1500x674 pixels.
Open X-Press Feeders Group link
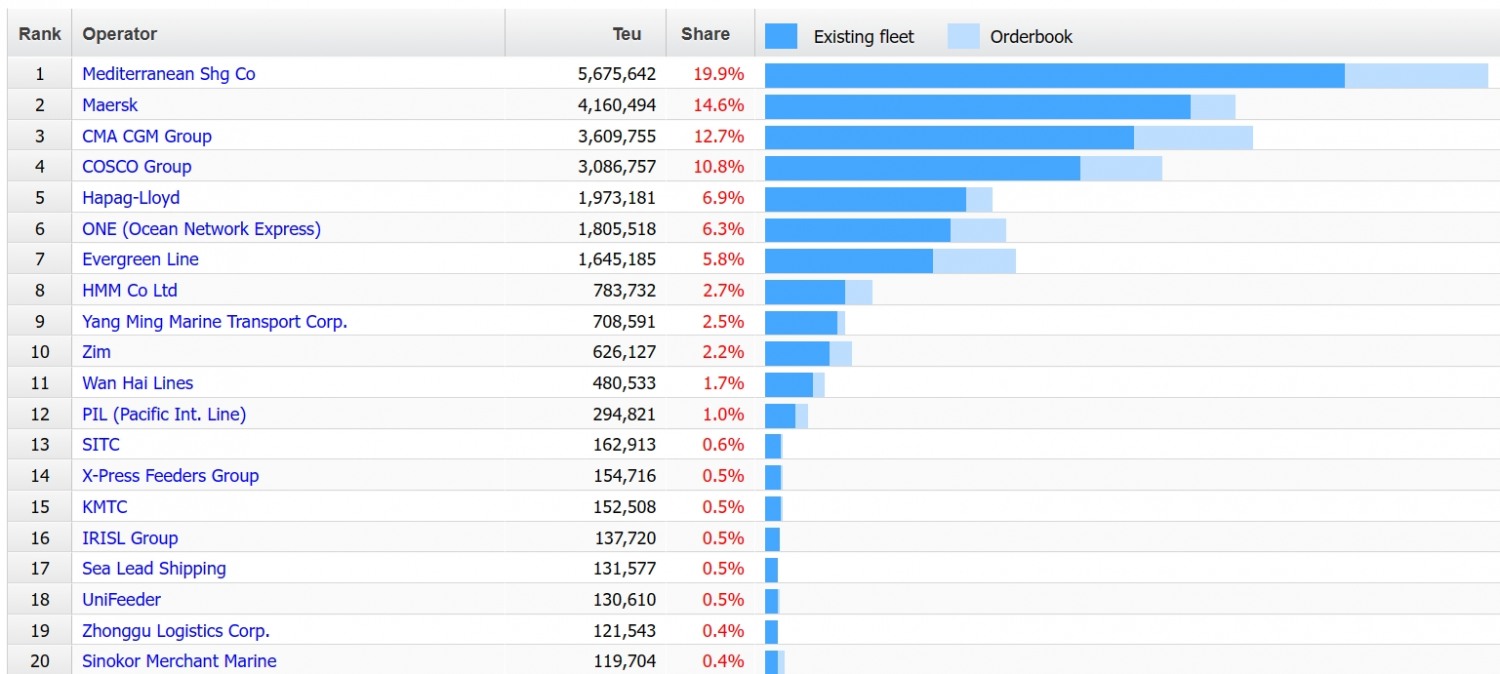(170, 476)
